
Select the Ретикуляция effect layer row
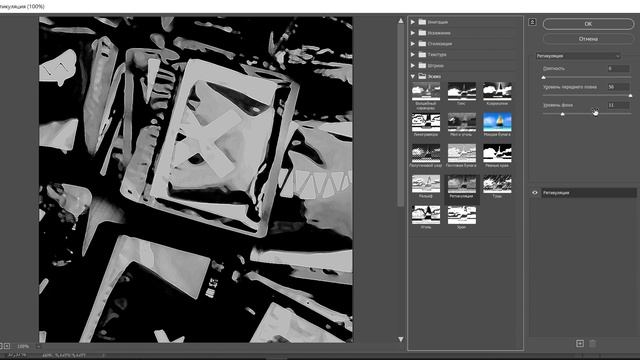pyautogui.click(x=589, y=193)
